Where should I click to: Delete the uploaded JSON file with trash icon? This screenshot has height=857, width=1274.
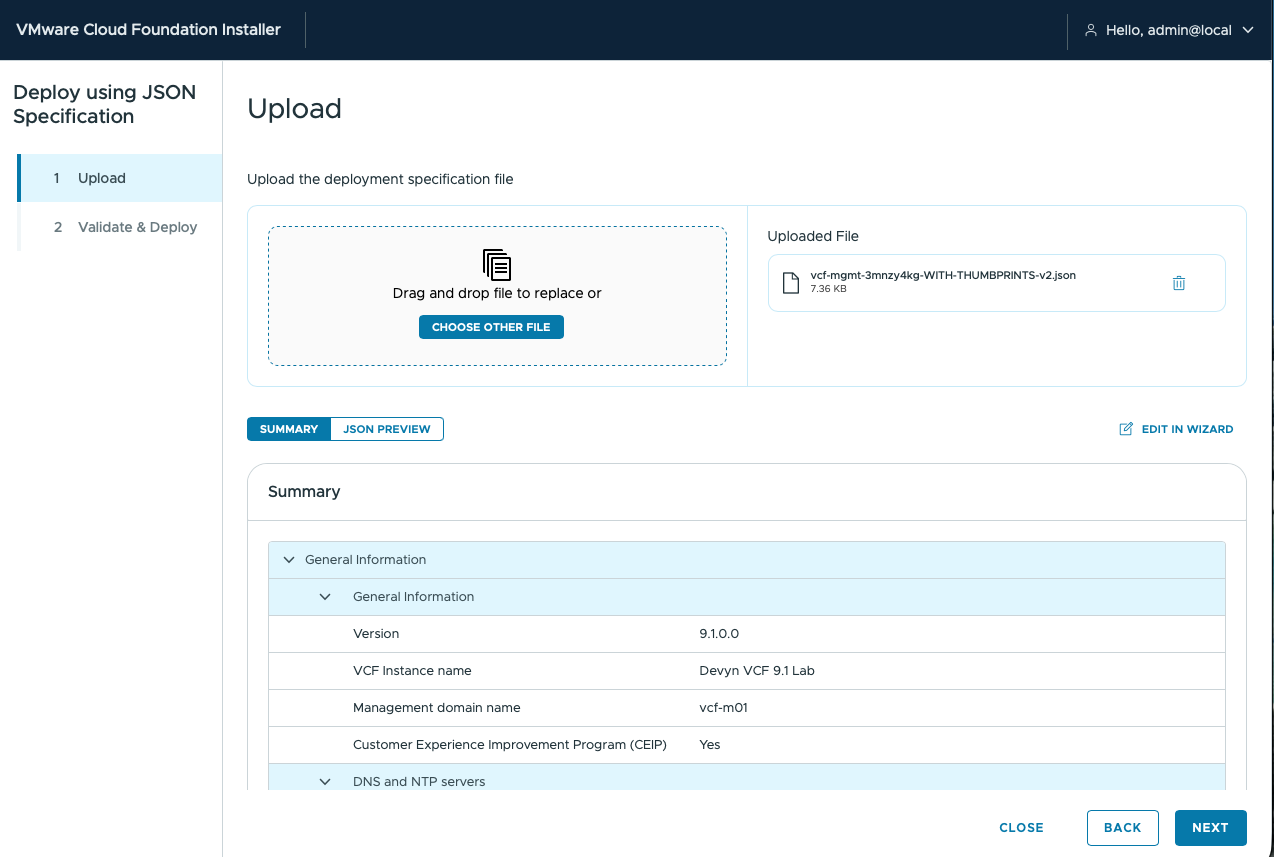click(x=1179, y=283)
